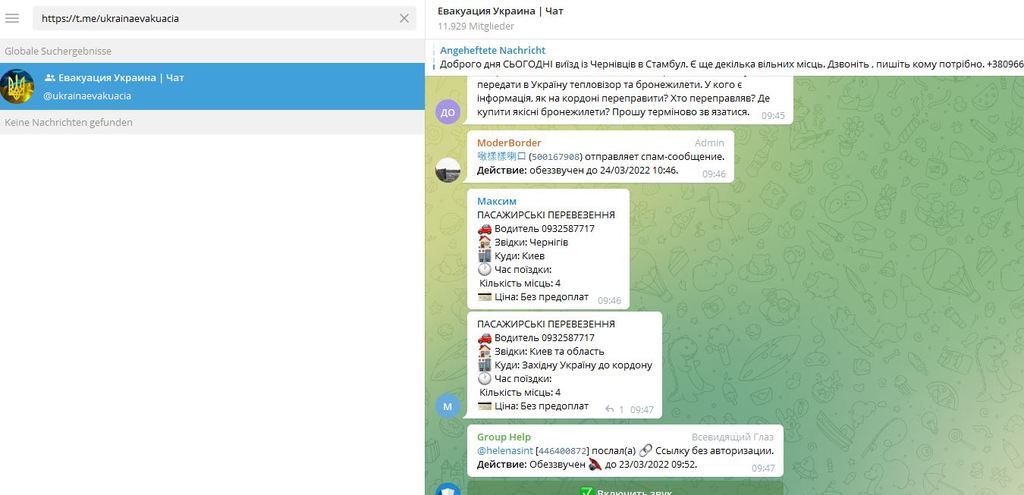Click Group Help sender name
The image size is (1024, 495).
[504, 437]
